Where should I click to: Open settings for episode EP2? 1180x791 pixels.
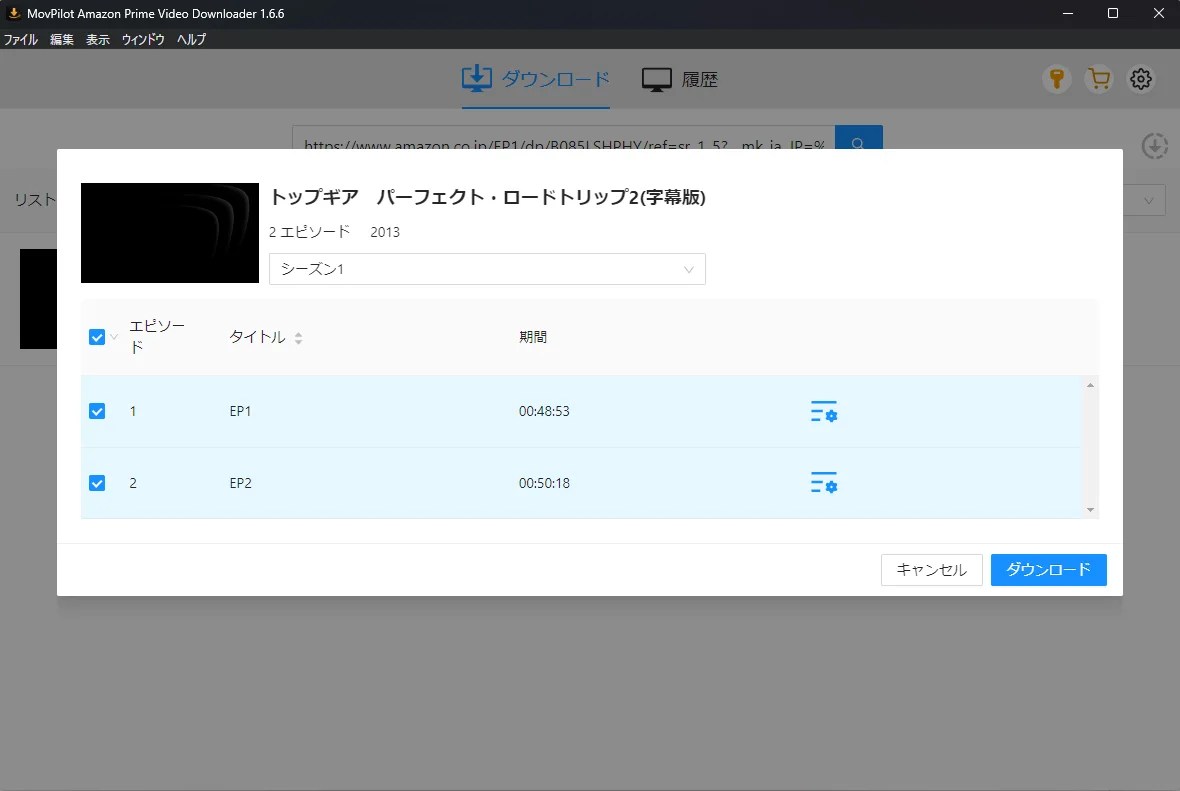tap(823, 483)
